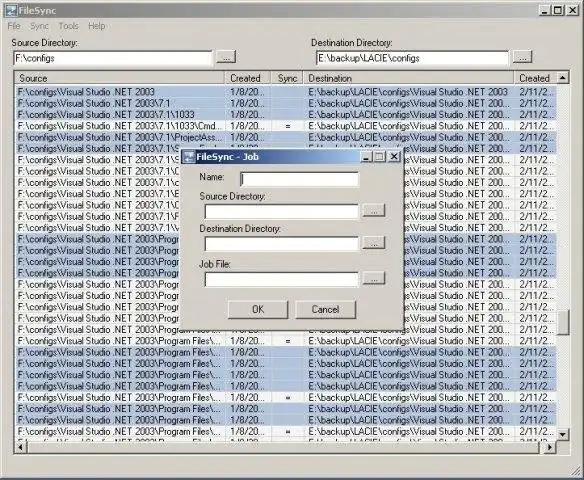Viewport: 584px width, 480px height.
Task: Sort by the destination Created column header
Action: click(535, 78)
